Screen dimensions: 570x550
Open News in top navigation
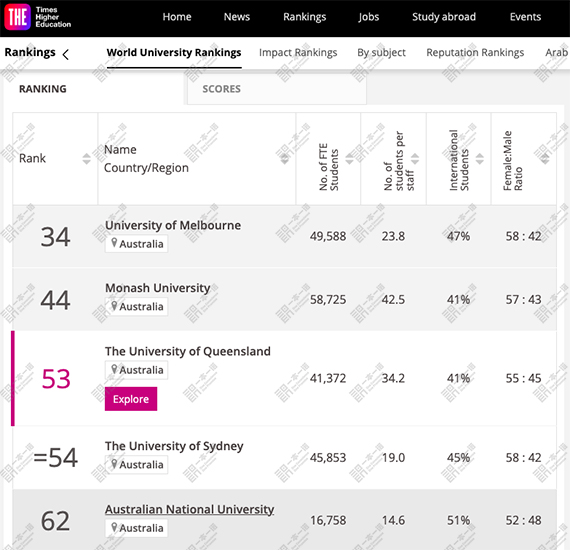(x=237, y=17)
